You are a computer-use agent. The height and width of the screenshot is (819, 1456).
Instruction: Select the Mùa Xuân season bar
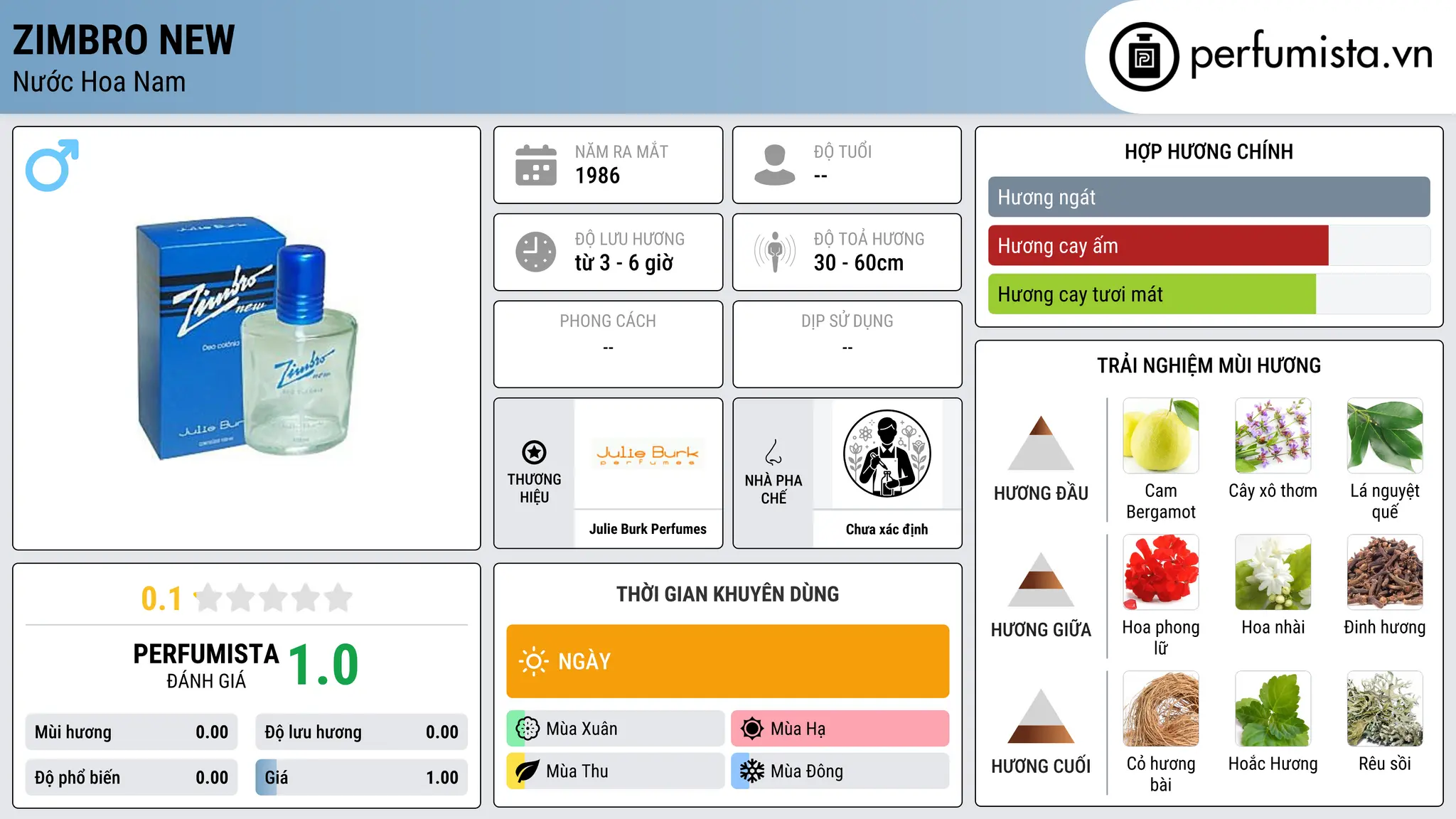point(615,729)
